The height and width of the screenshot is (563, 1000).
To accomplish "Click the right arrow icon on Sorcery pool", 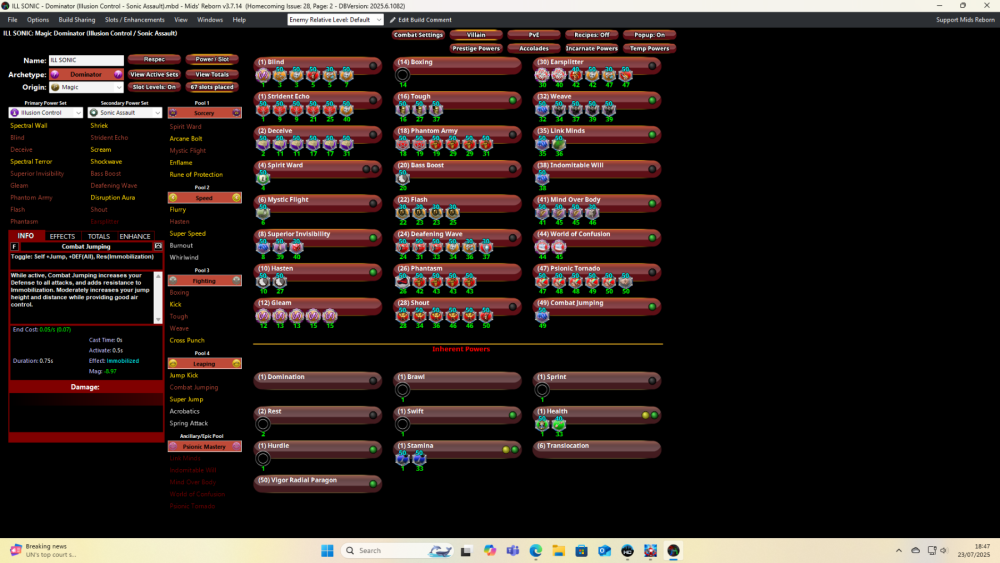I will pyautogui.click(x=237, y=113).
